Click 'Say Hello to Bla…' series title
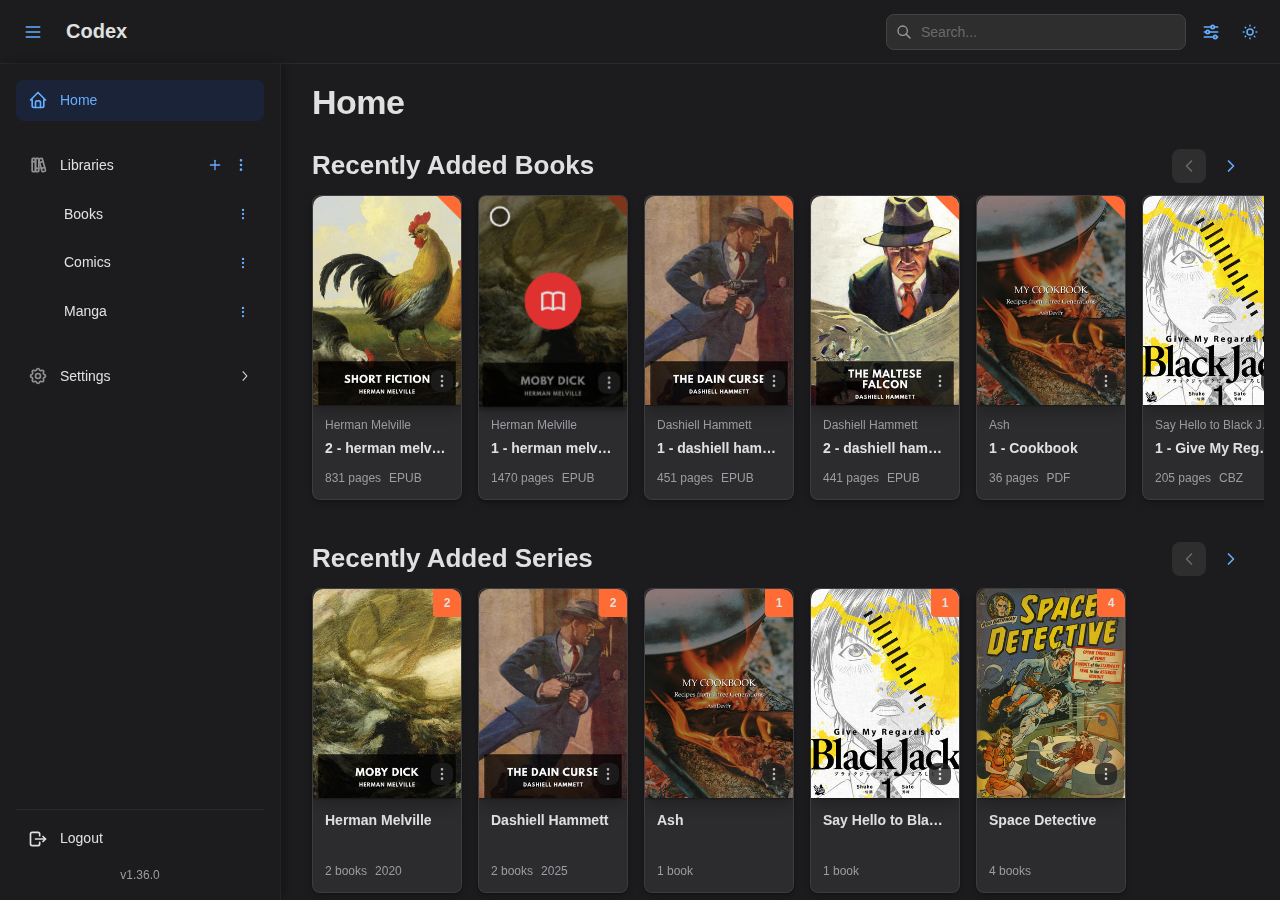 click(883, 820)
